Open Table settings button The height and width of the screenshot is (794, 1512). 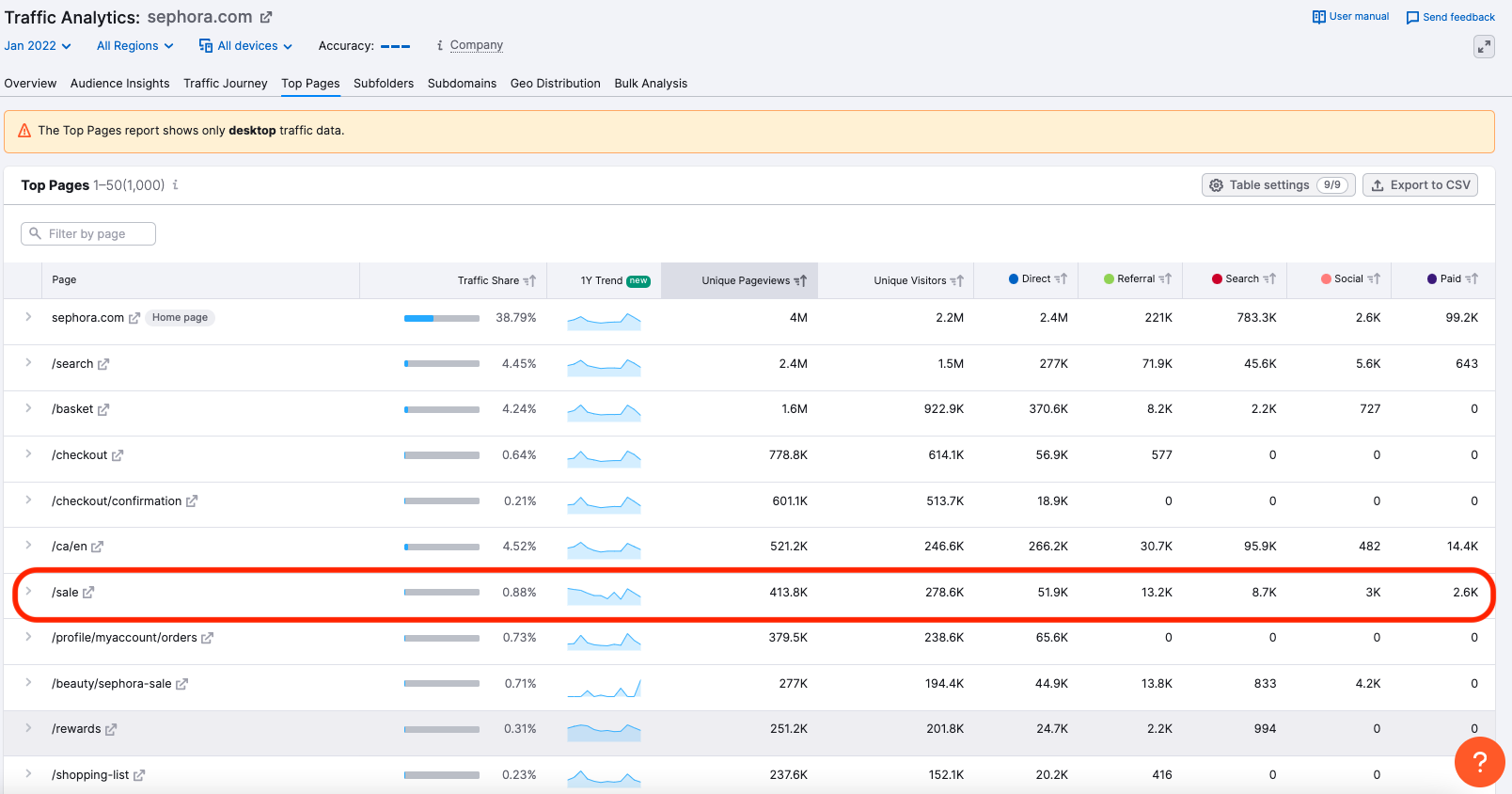pos(1279,185)
